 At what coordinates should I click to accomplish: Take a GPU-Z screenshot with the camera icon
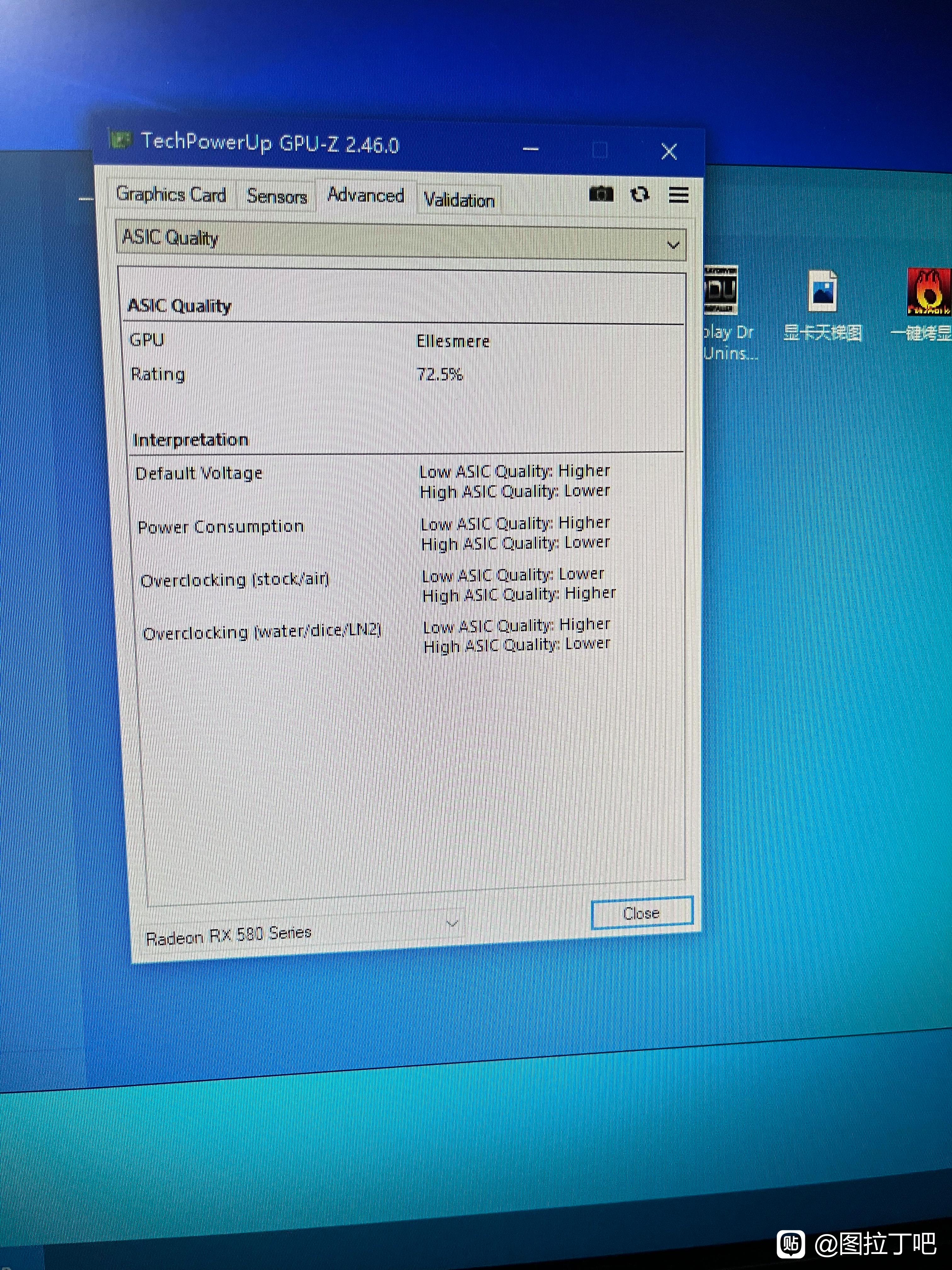pyautogui.click(x=601, y=194)
